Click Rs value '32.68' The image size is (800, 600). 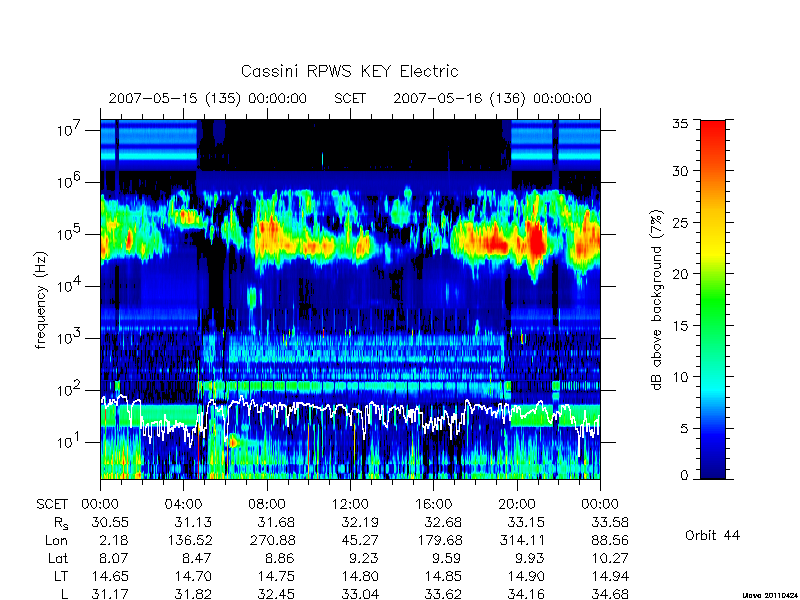click(x=442, y=522)
